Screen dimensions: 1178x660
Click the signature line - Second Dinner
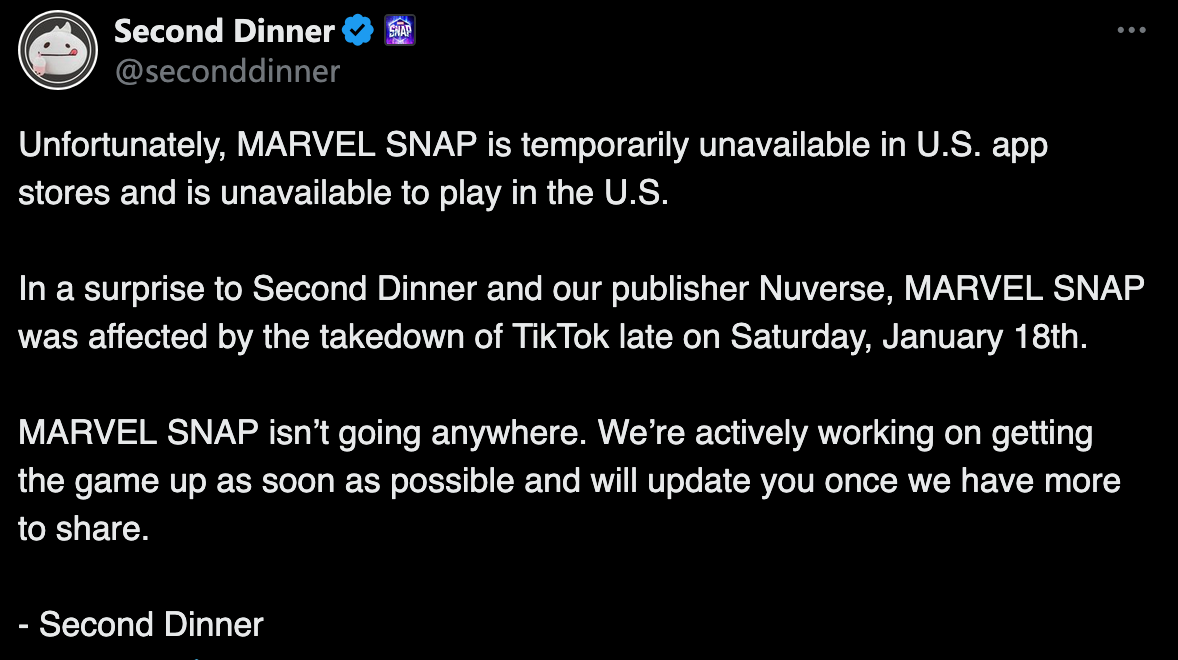point(140,625)
